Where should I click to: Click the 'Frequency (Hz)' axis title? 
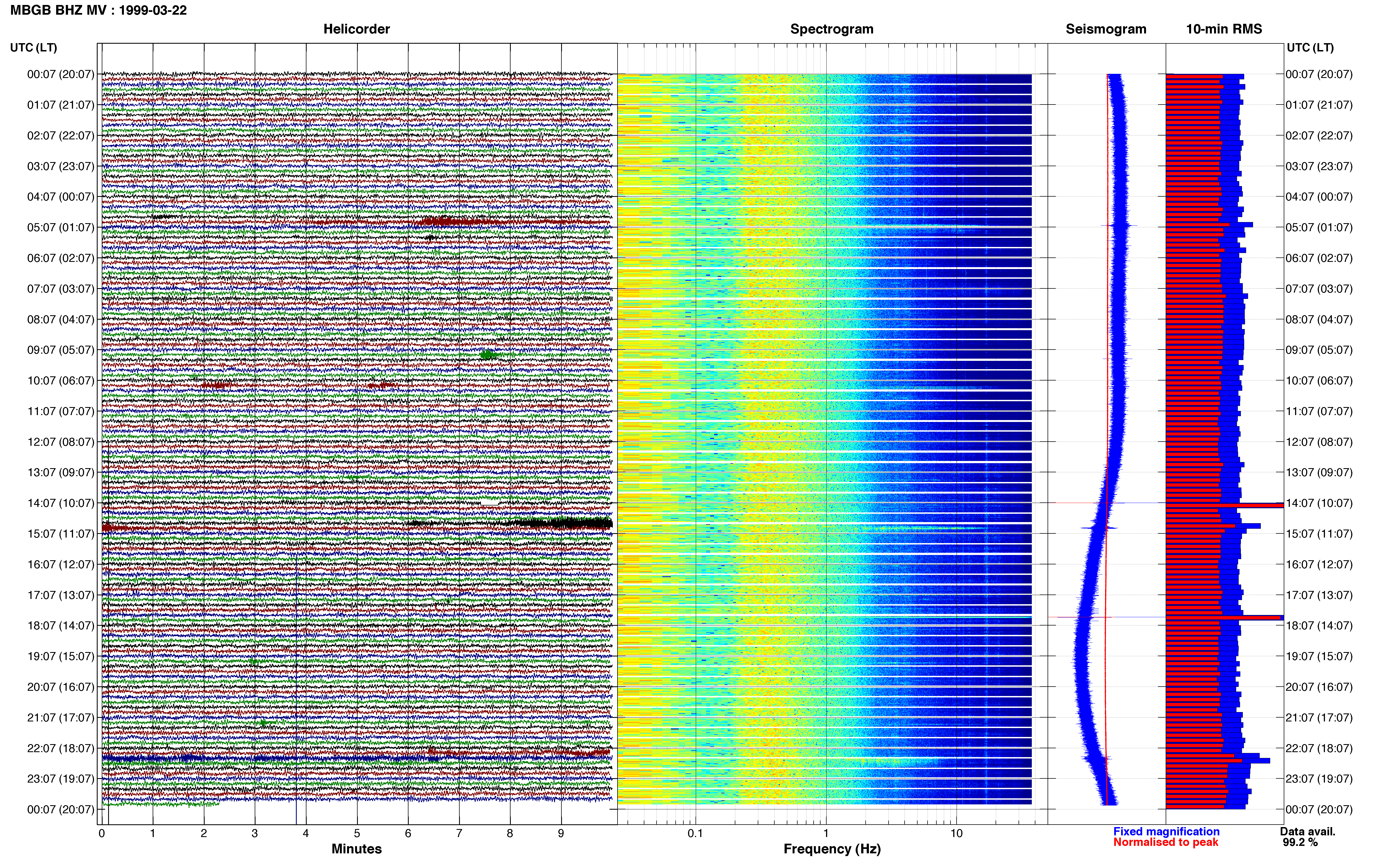click(832, 849)
